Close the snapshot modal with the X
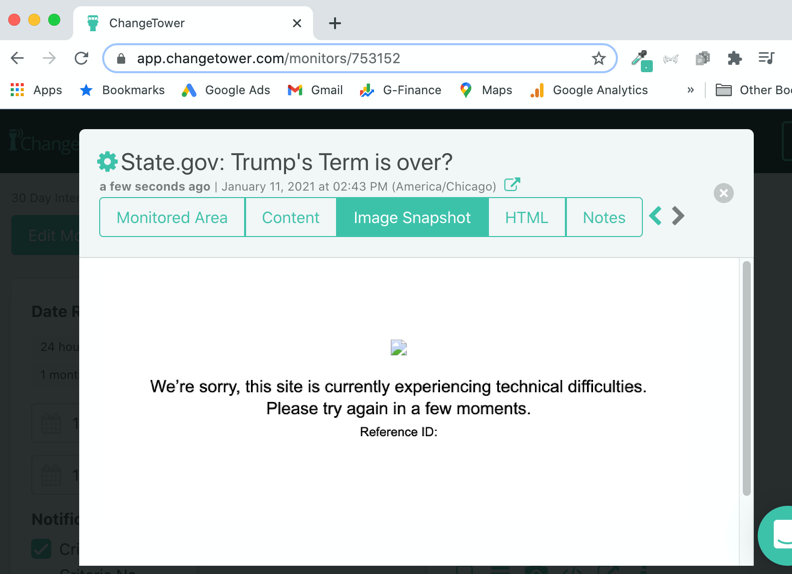 point(723,193)
